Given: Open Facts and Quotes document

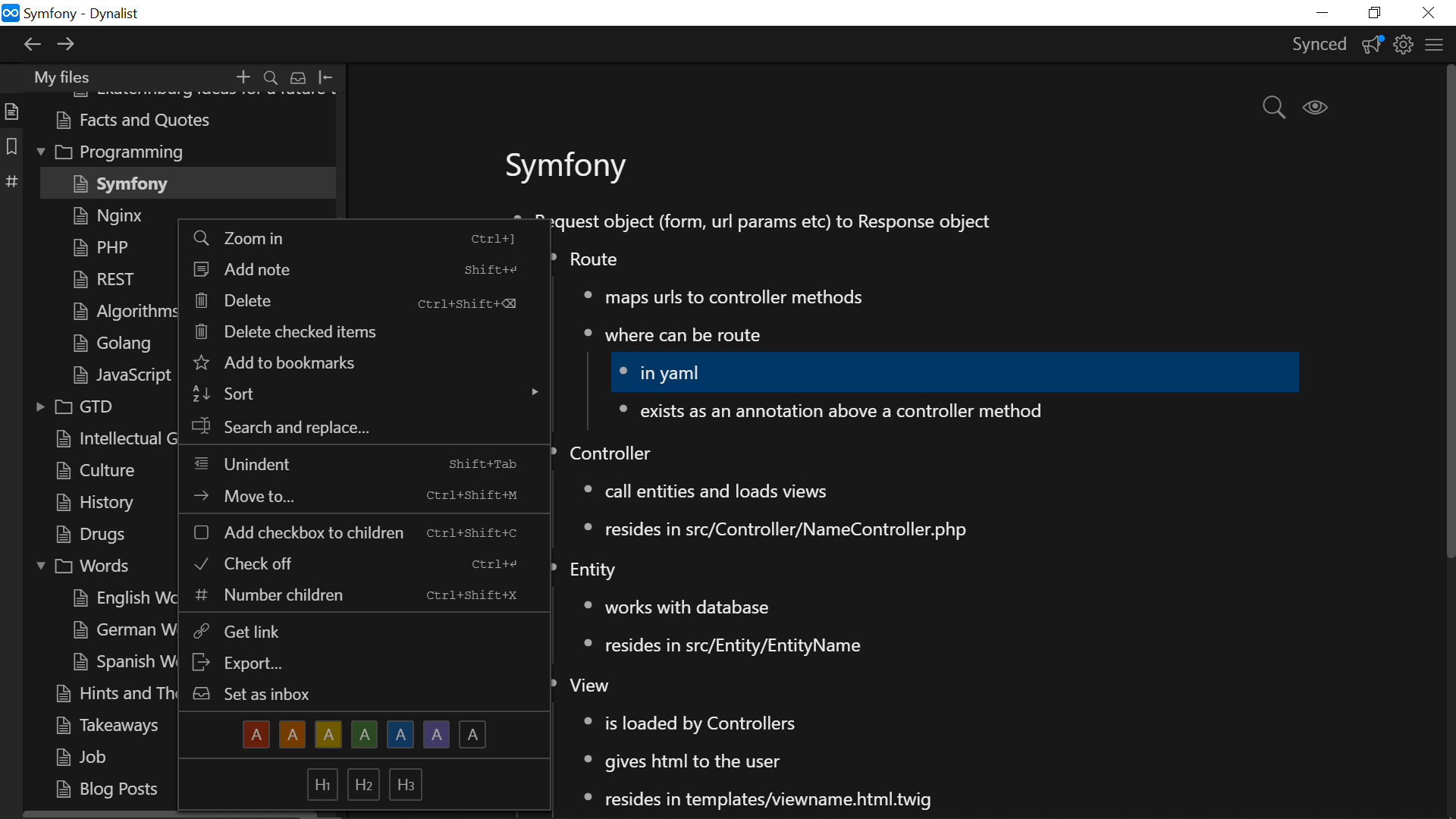Looking at the screenshot, I should (x=144, y=120).
